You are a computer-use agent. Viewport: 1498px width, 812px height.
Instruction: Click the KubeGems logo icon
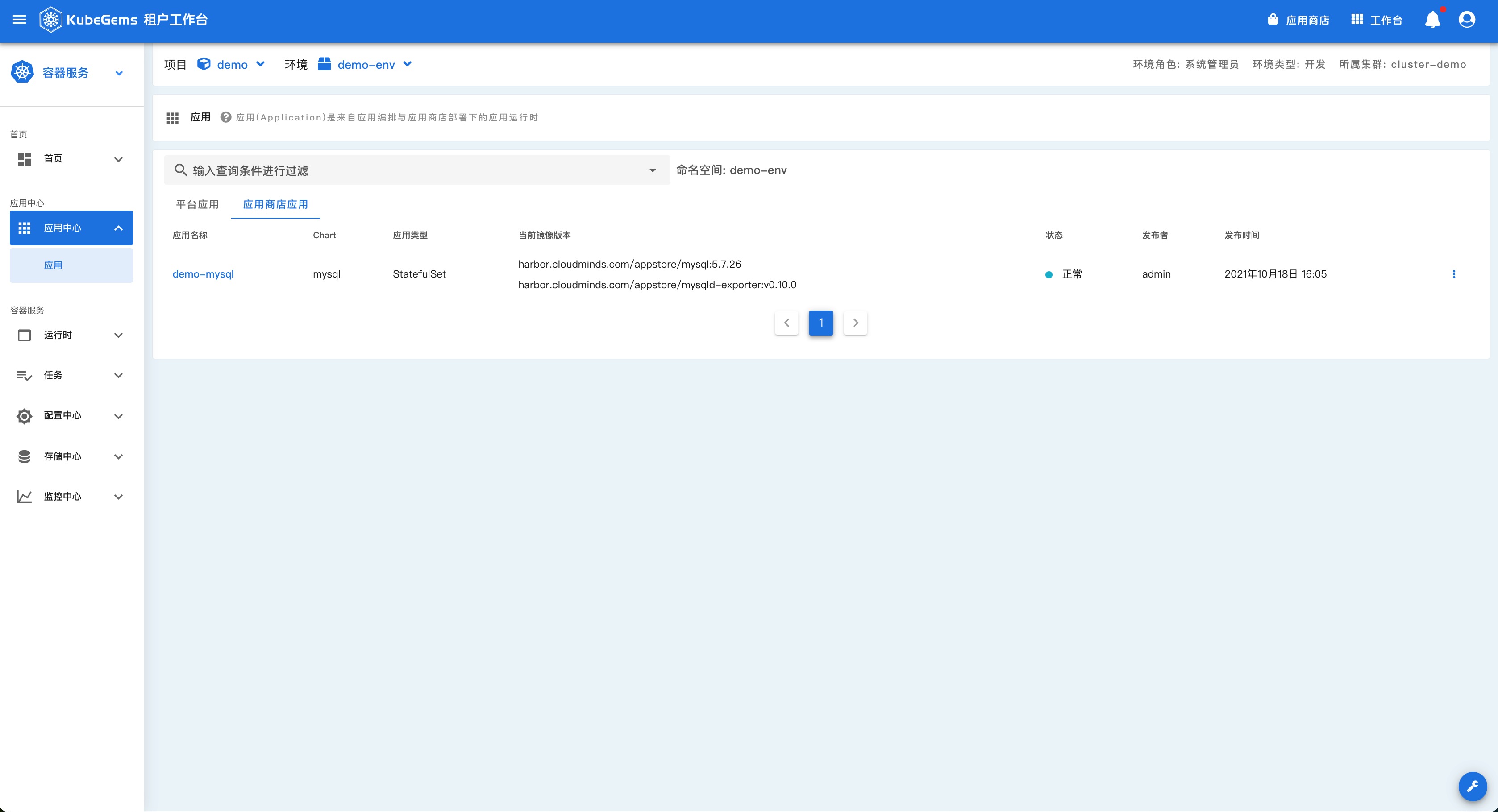point(50,20)
